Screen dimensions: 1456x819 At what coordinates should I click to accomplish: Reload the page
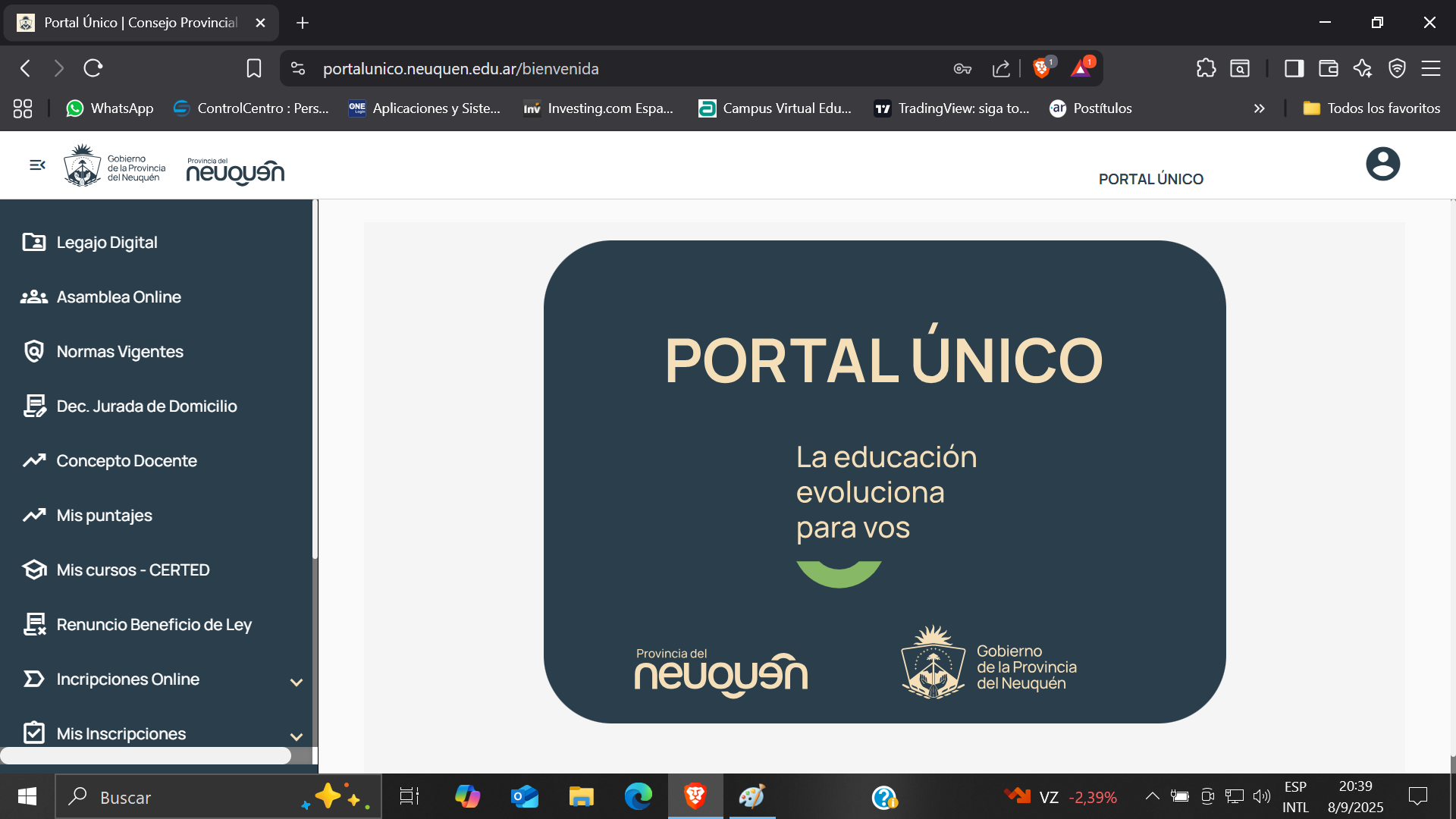tap(93, 68)
